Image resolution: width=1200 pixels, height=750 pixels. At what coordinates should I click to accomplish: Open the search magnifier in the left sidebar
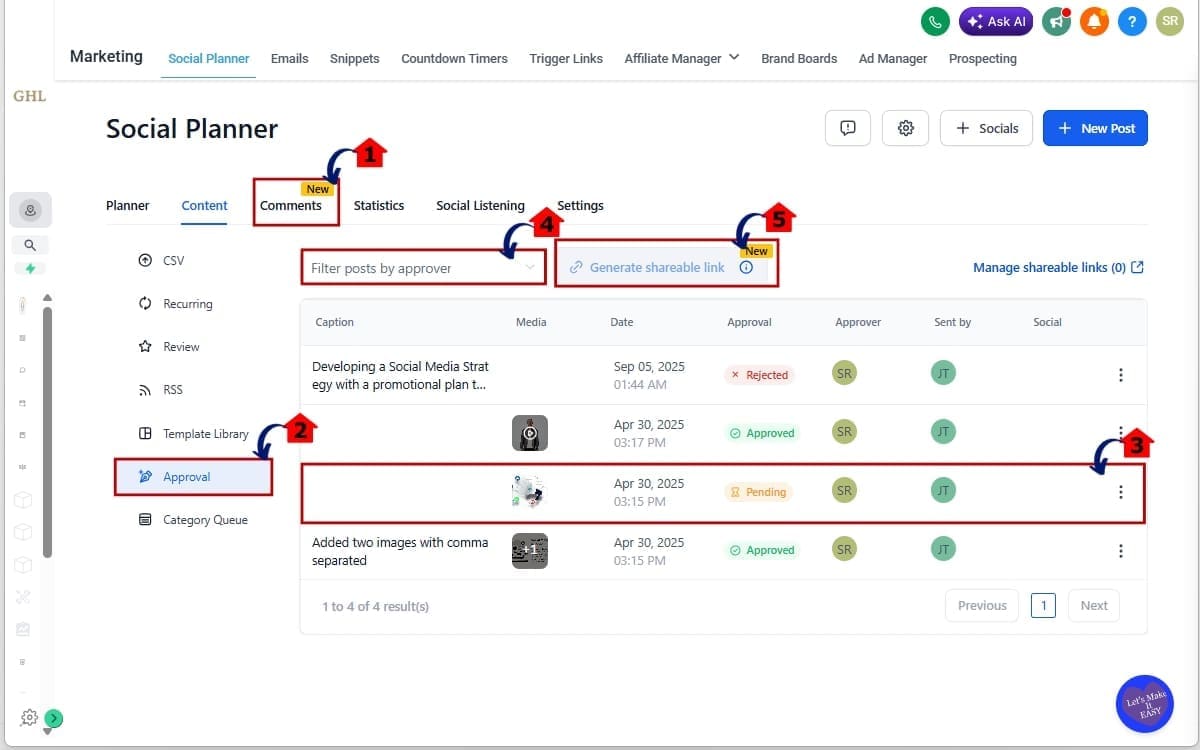point(29,244)
